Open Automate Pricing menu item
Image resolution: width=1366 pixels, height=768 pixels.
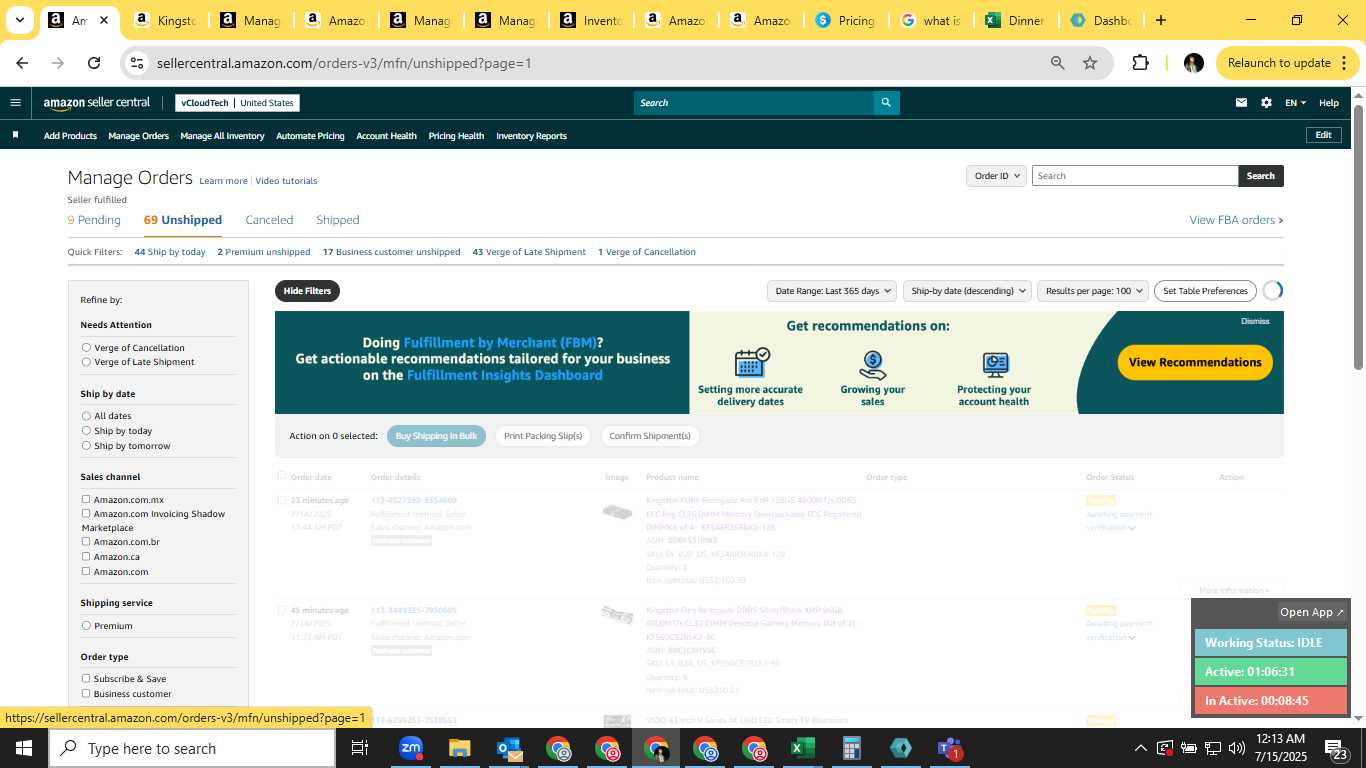(x=310, y=136)
